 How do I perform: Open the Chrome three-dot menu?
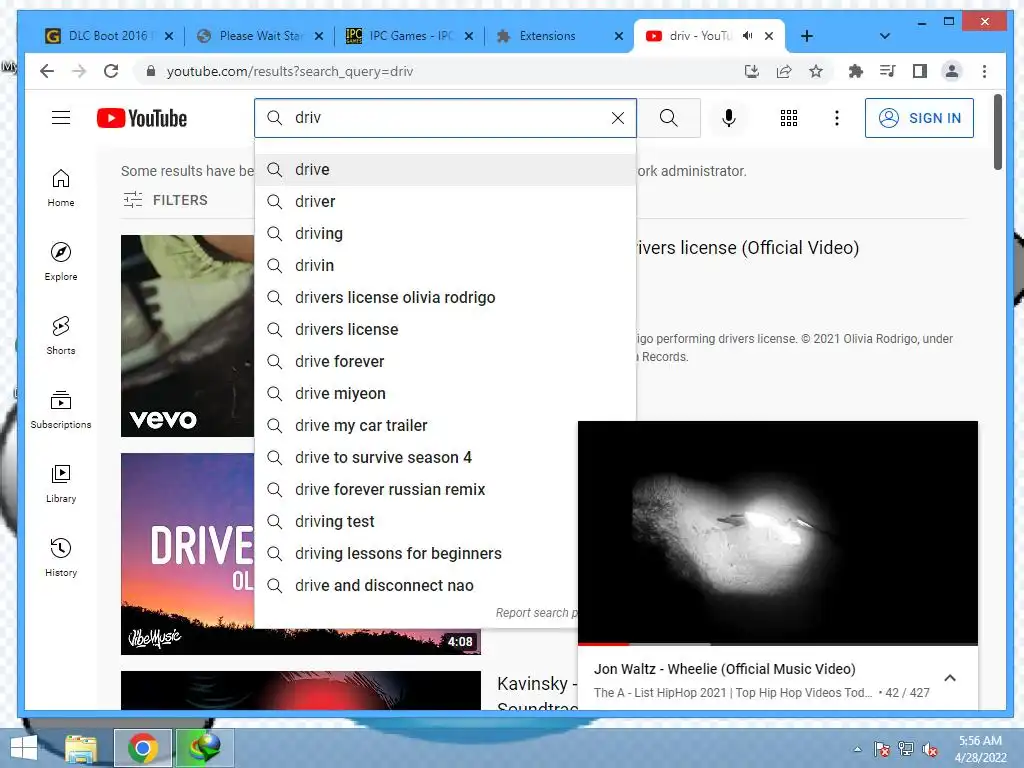coord(984,71)
